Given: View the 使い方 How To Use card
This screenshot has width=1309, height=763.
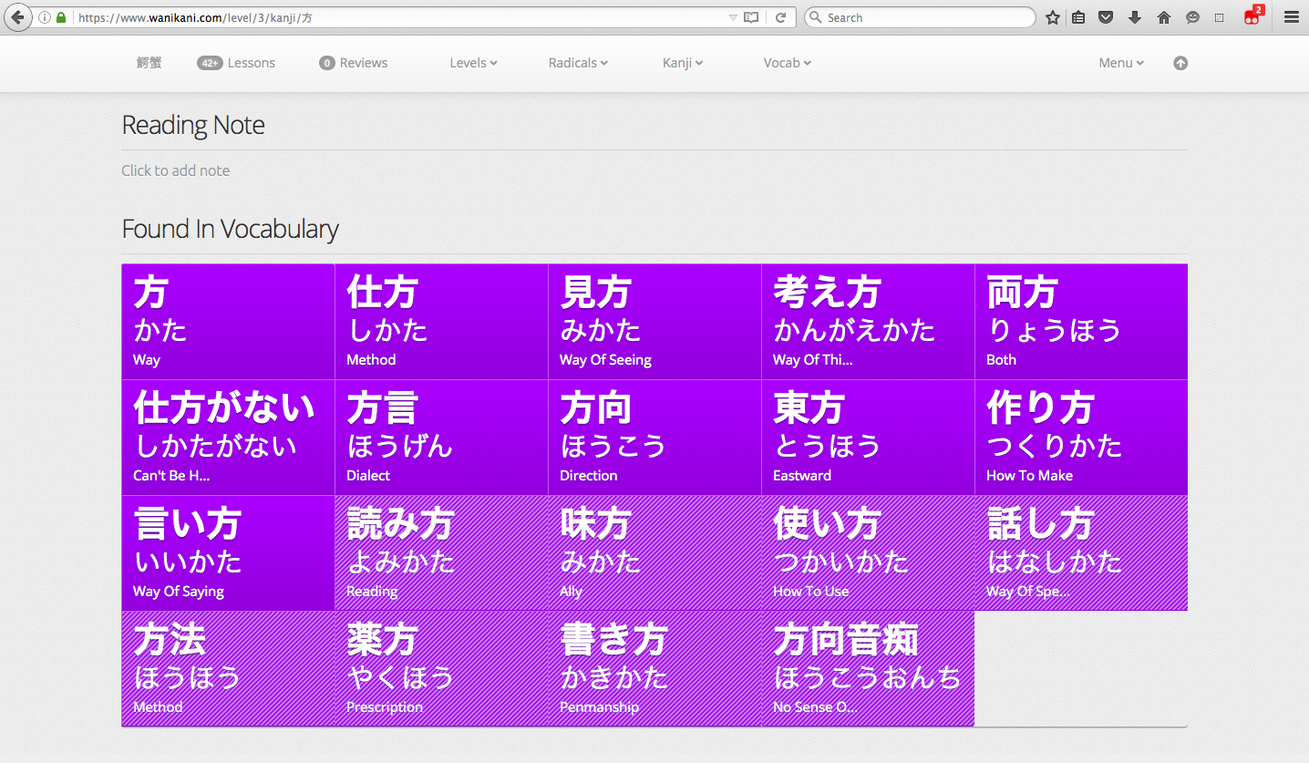Looking at the screenshot, I should (868, 554).
